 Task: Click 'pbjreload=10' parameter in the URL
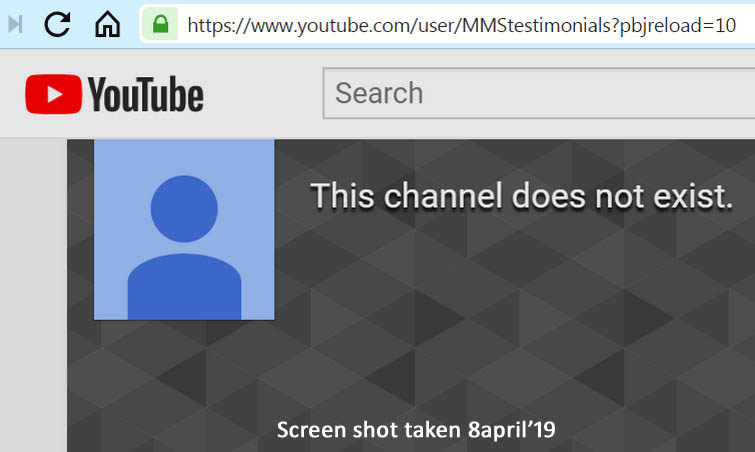pyautogui.click(x=678, y=26)
